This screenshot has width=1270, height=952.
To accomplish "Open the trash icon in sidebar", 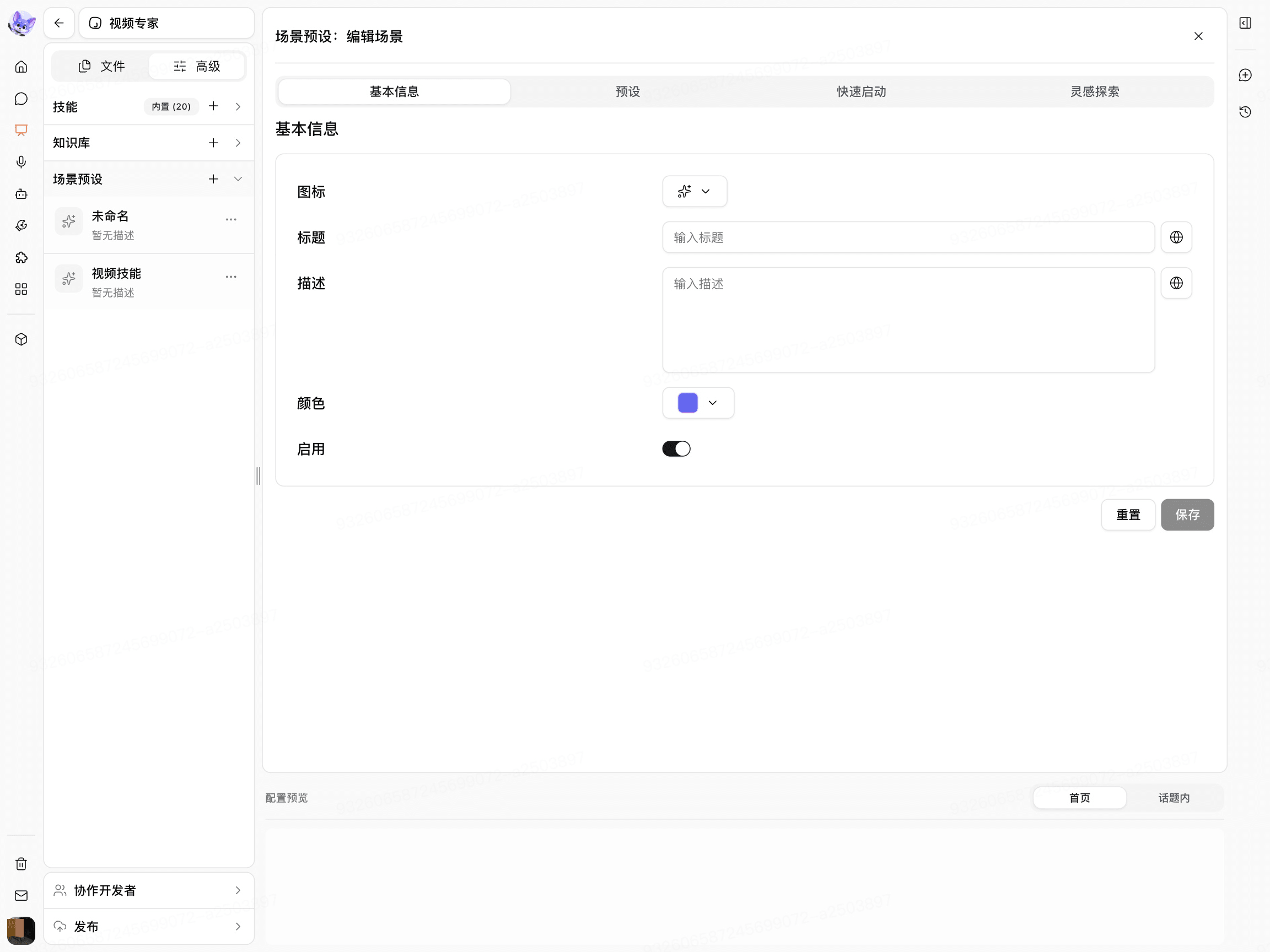I will [21, 864].
